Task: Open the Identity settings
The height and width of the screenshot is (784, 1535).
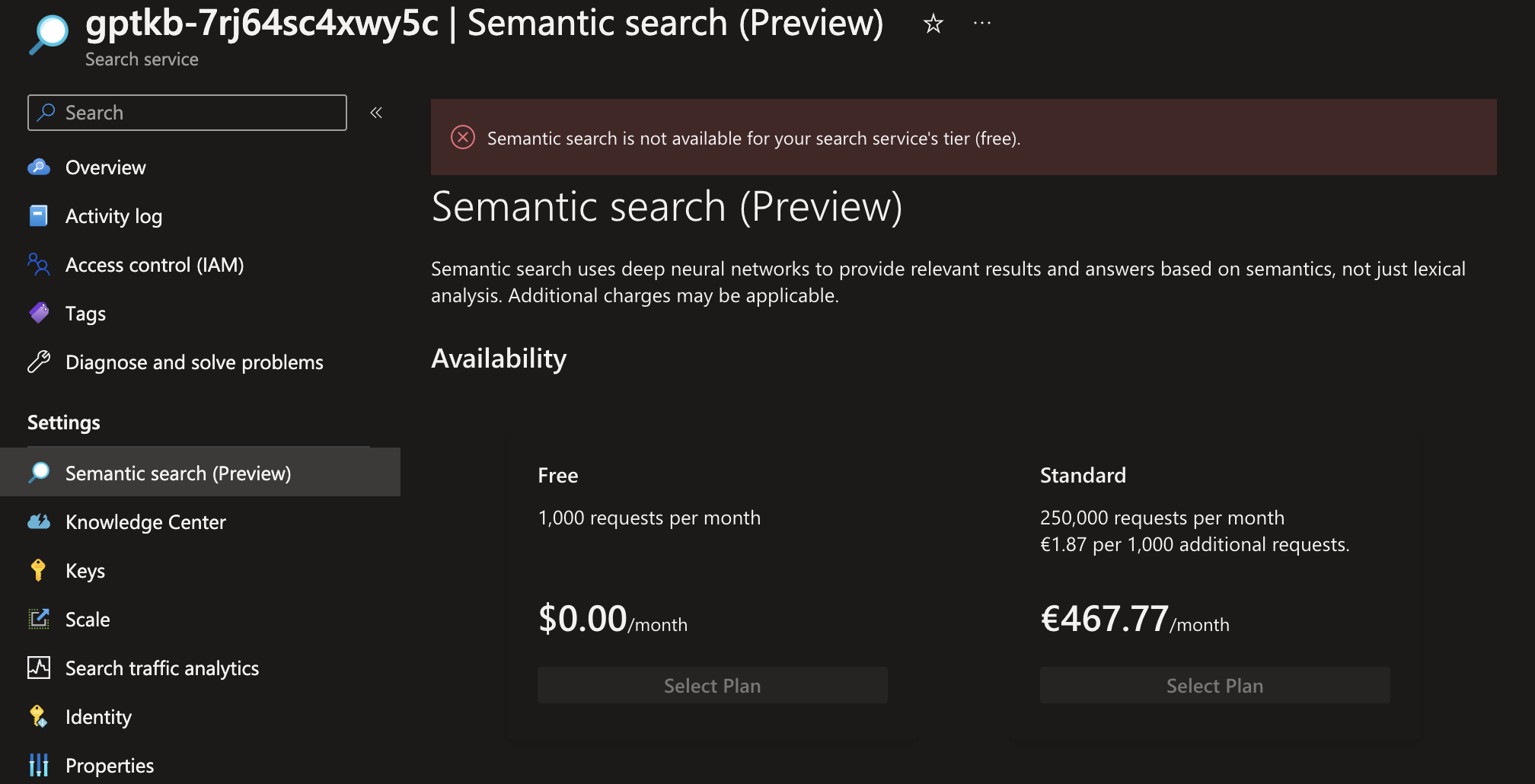Action: point(98,717)
